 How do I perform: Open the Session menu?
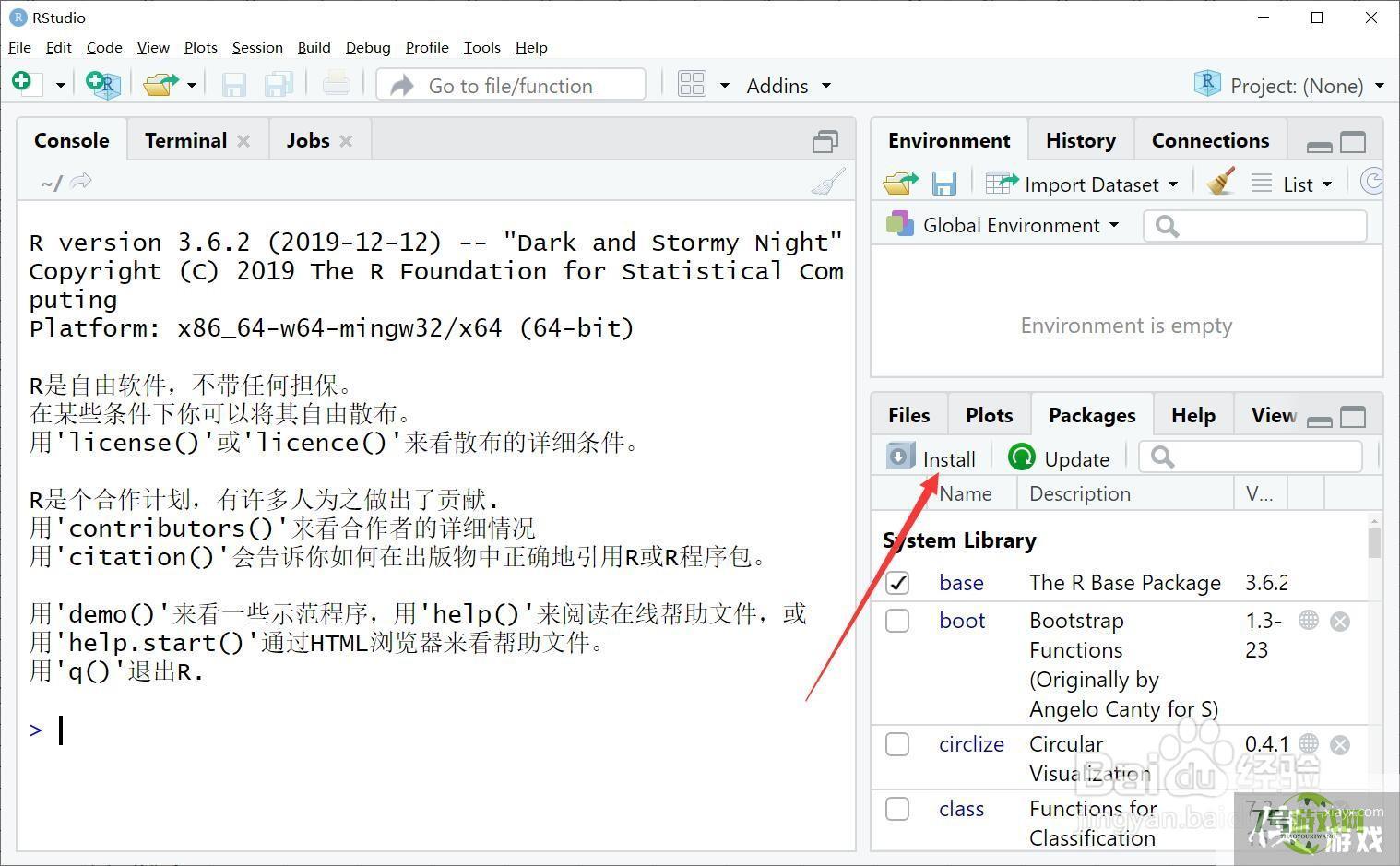[257, 47]
